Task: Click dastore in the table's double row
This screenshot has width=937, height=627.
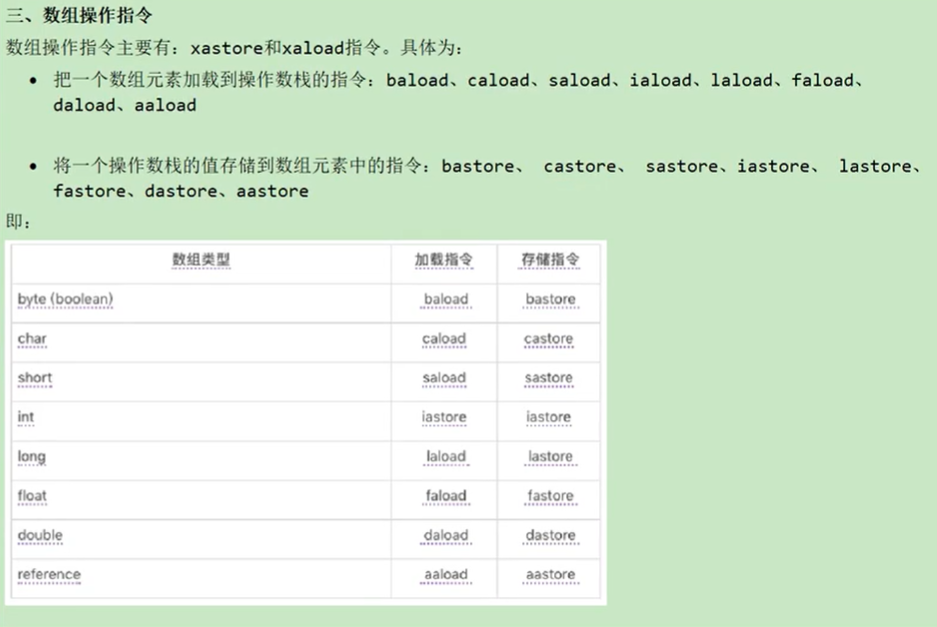Action: click(550, 535)
